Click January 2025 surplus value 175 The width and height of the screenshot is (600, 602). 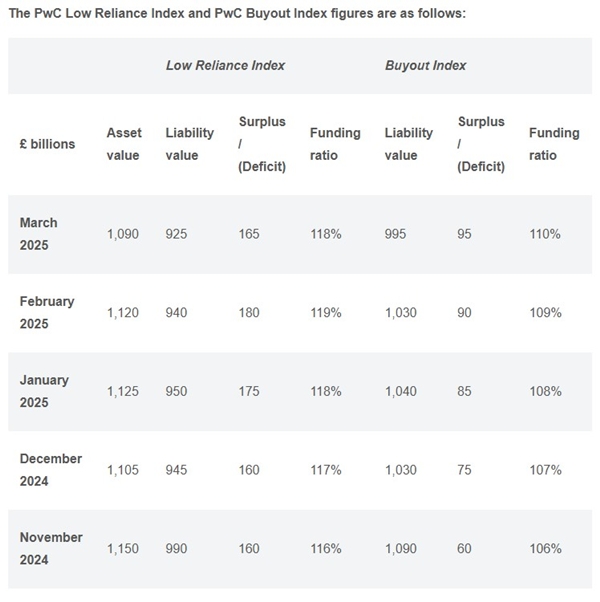tap(249, 392)
